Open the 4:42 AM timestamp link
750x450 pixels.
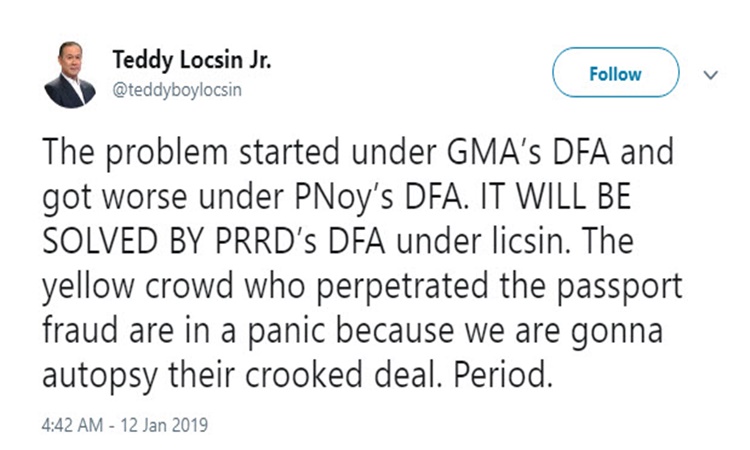(x=72, y=425)
